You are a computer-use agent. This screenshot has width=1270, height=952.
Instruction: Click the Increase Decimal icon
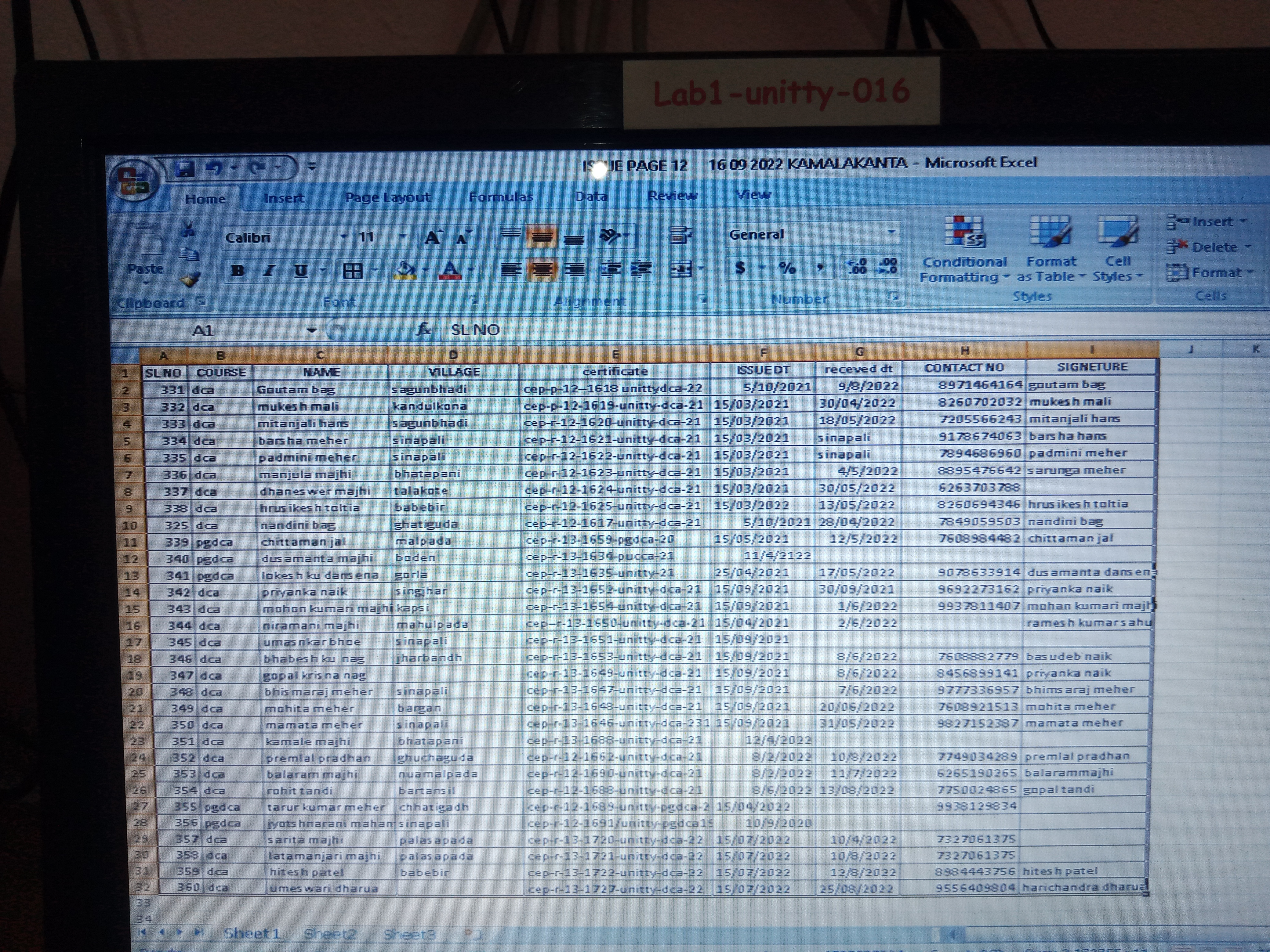857,267
